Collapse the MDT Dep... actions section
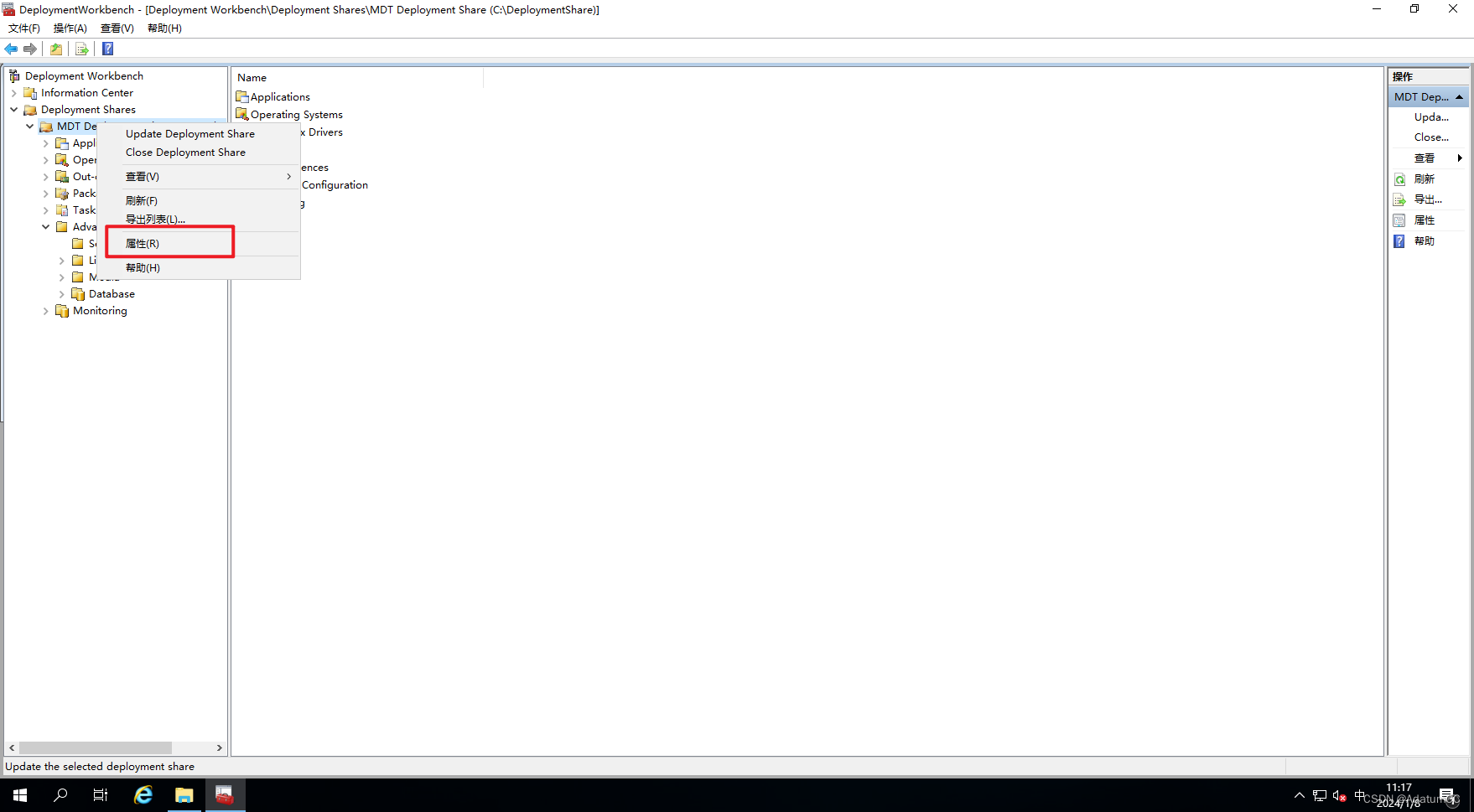Viewport: 1474px width, 812px height. coord(1459,97)
